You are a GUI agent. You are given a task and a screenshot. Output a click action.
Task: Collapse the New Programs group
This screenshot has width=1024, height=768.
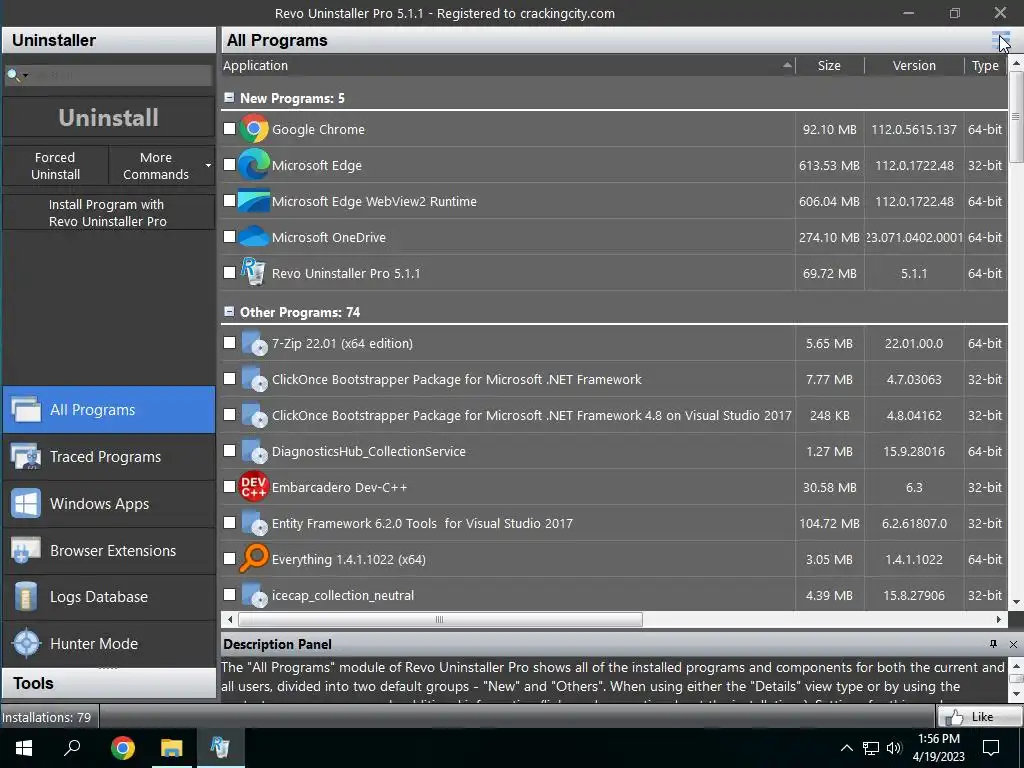click(229, 97)
